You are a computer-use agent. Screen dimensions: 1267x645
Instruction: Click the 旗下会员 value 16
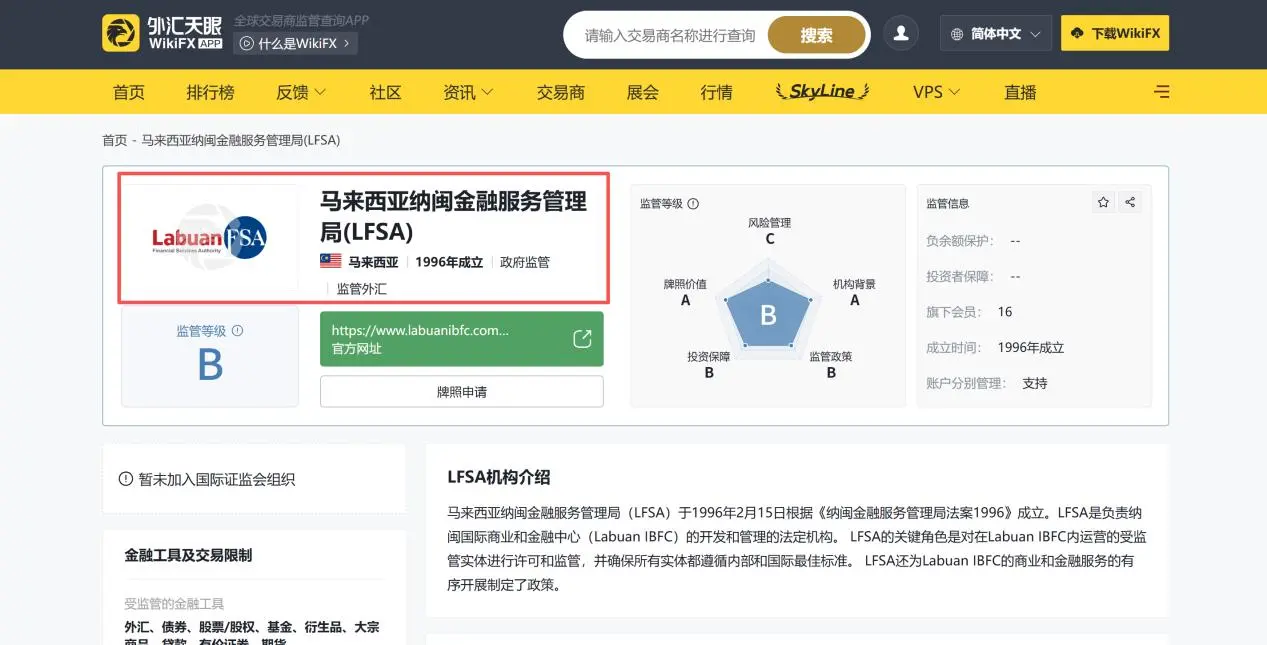(x=1005, y=312)
